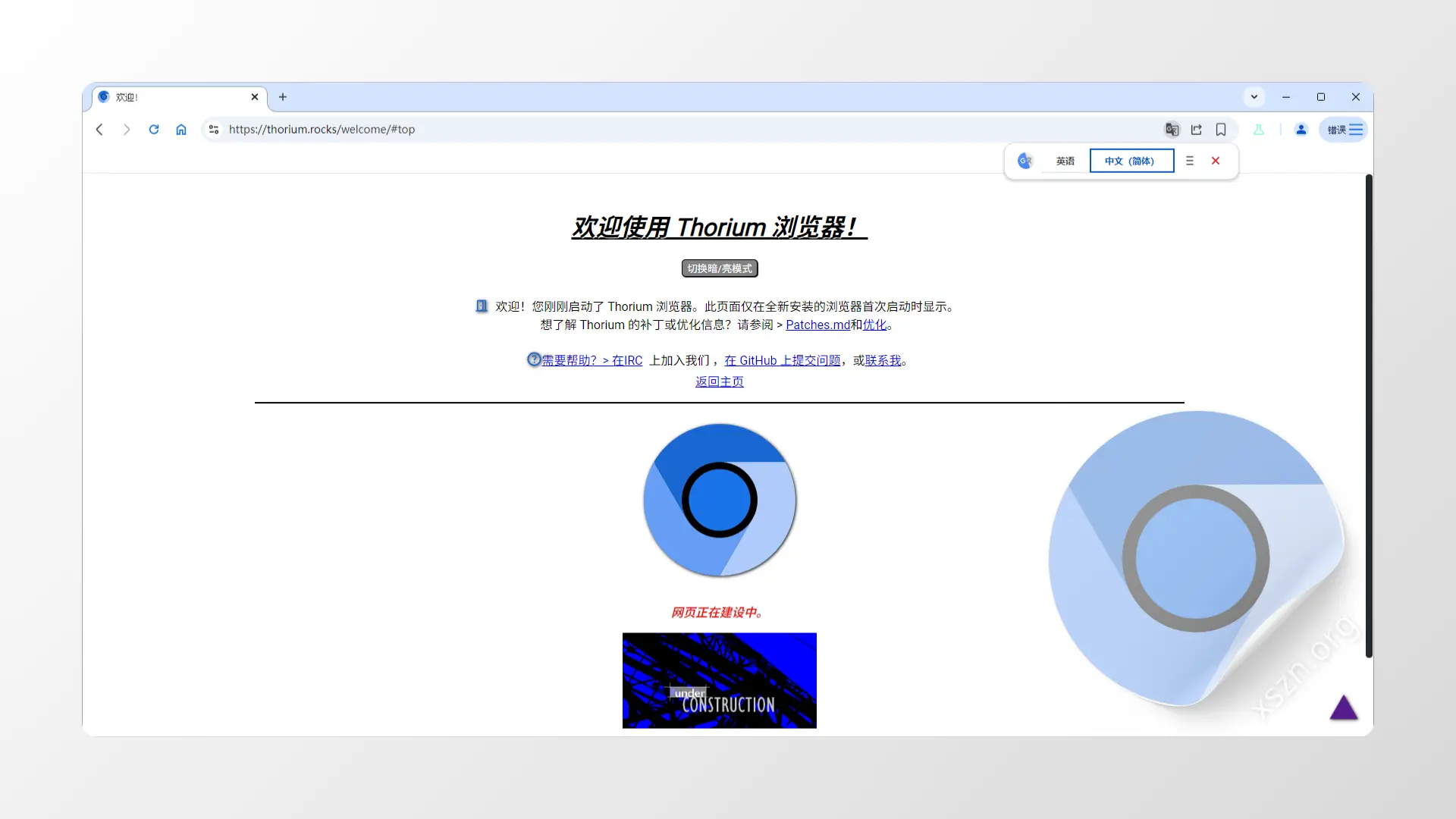Screen dimensions: 1456x819
Task: Click the under construction banner image
Action: pyautogui.click(x=720, y=680)
